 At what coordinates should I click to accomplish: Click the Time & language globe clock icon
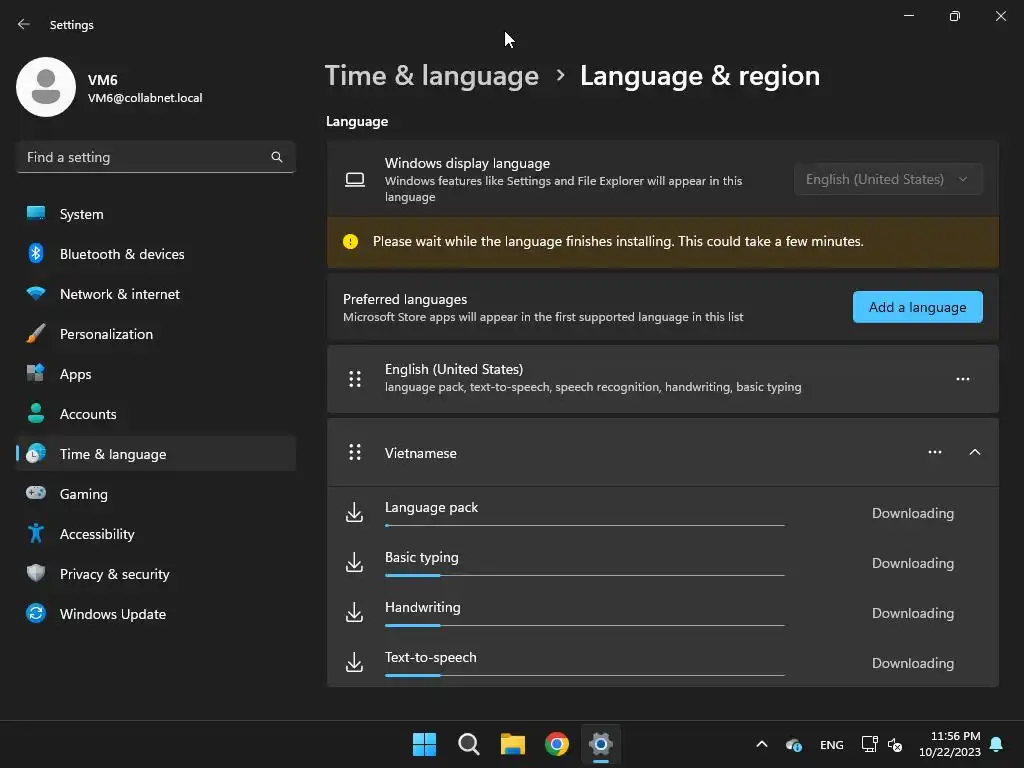(36, 453)
